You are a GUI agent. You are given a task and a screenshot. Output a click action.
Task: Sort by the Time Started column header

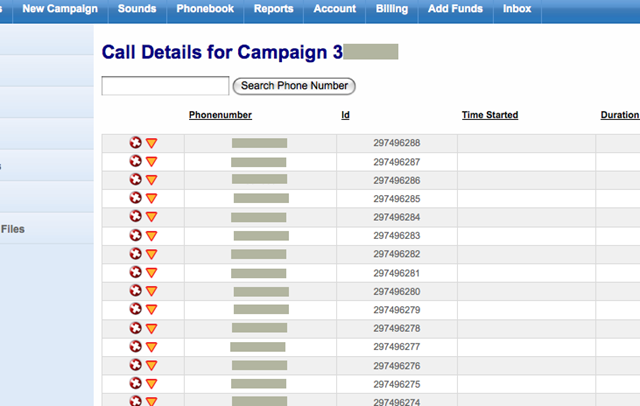(x=489, y=116)
